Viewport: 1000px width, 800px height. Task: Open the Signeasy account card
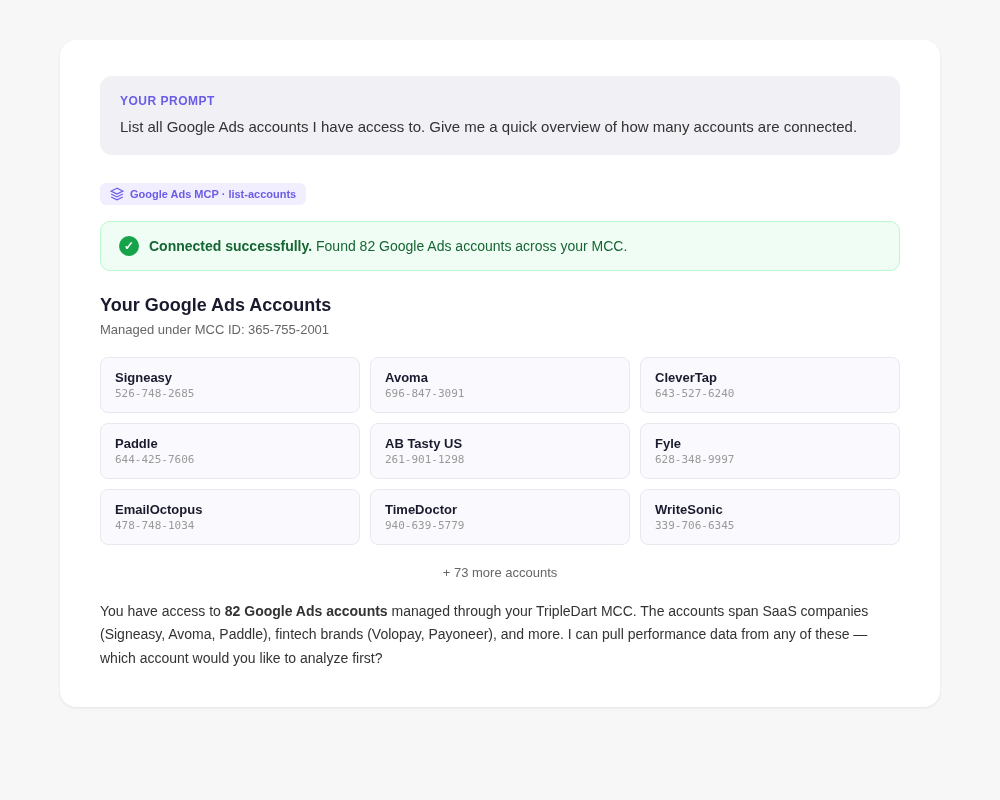pyautogui.click(x=230, y=385)
